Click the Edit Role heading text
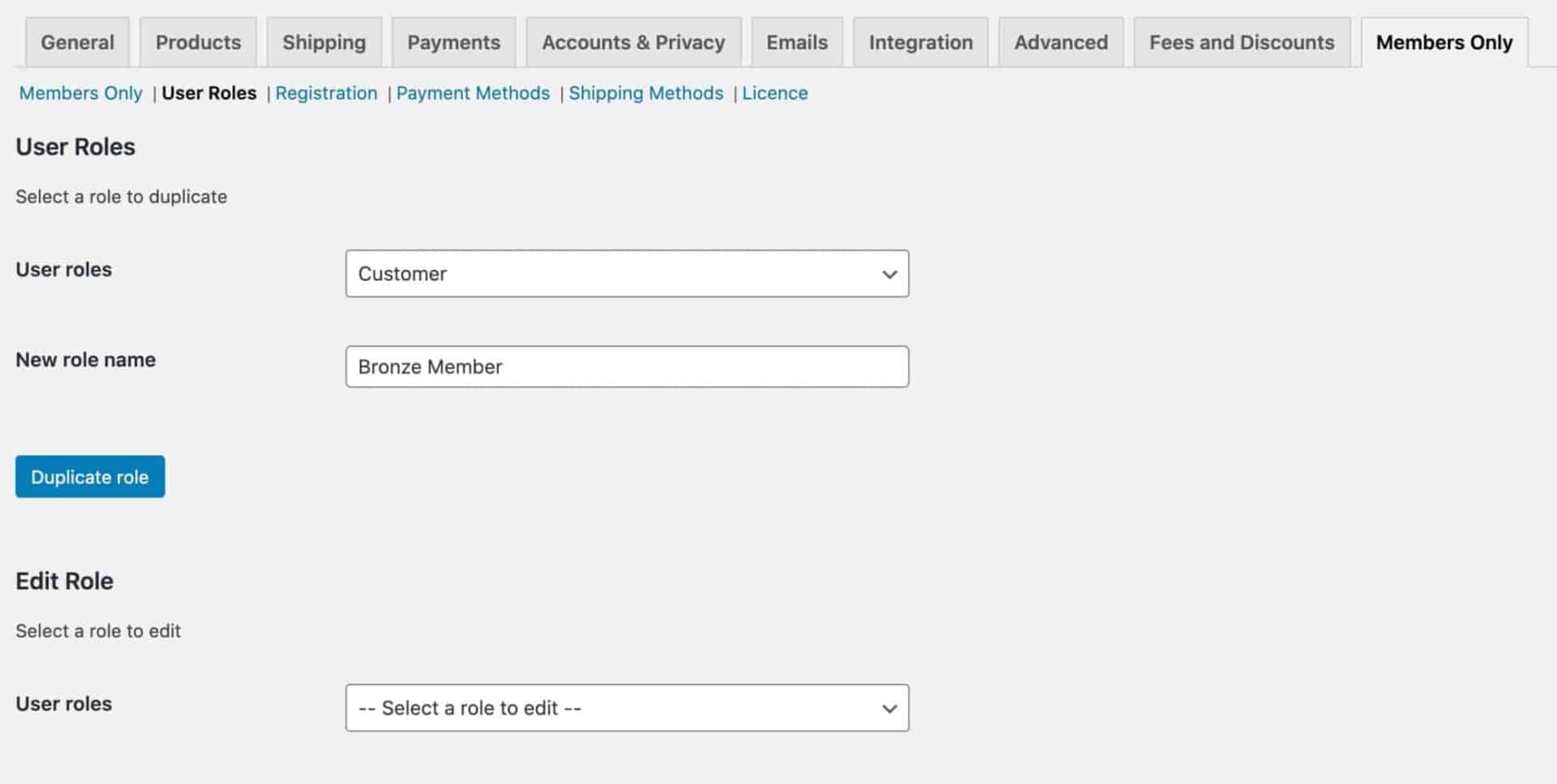 point(65,581)
